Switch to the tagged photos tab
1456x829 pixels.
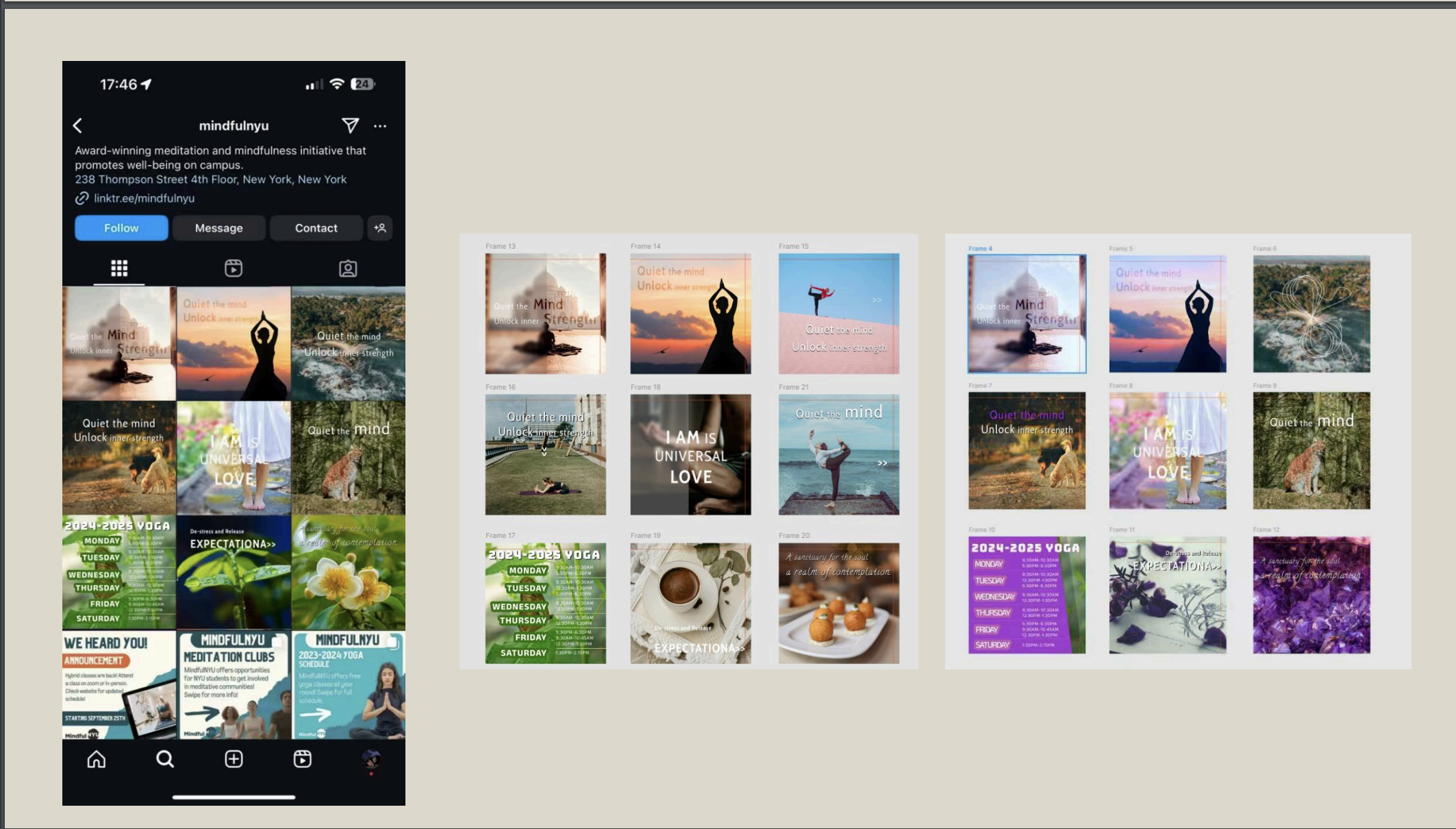(x=348, y=268)
